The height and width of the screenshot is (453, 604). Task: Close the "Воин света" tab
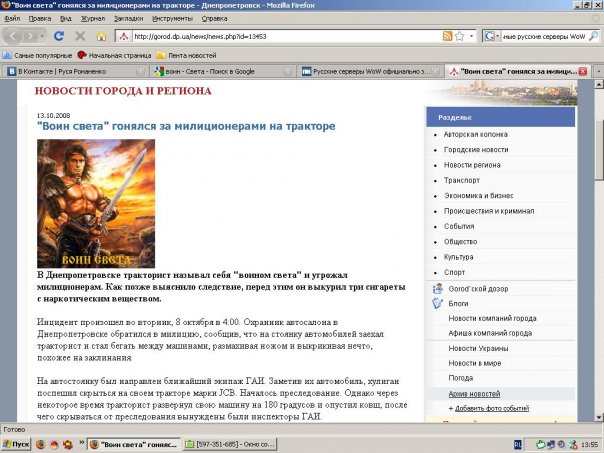tap(583, 71)
